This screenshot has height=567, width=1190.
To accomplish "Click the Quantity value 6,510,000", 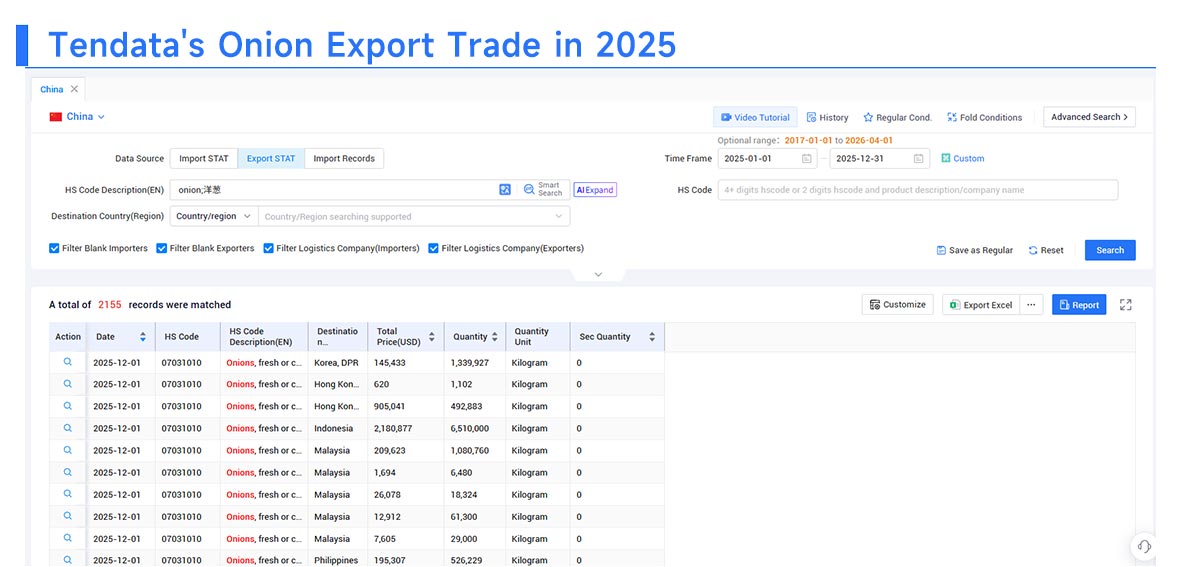I will click(470, 429).
